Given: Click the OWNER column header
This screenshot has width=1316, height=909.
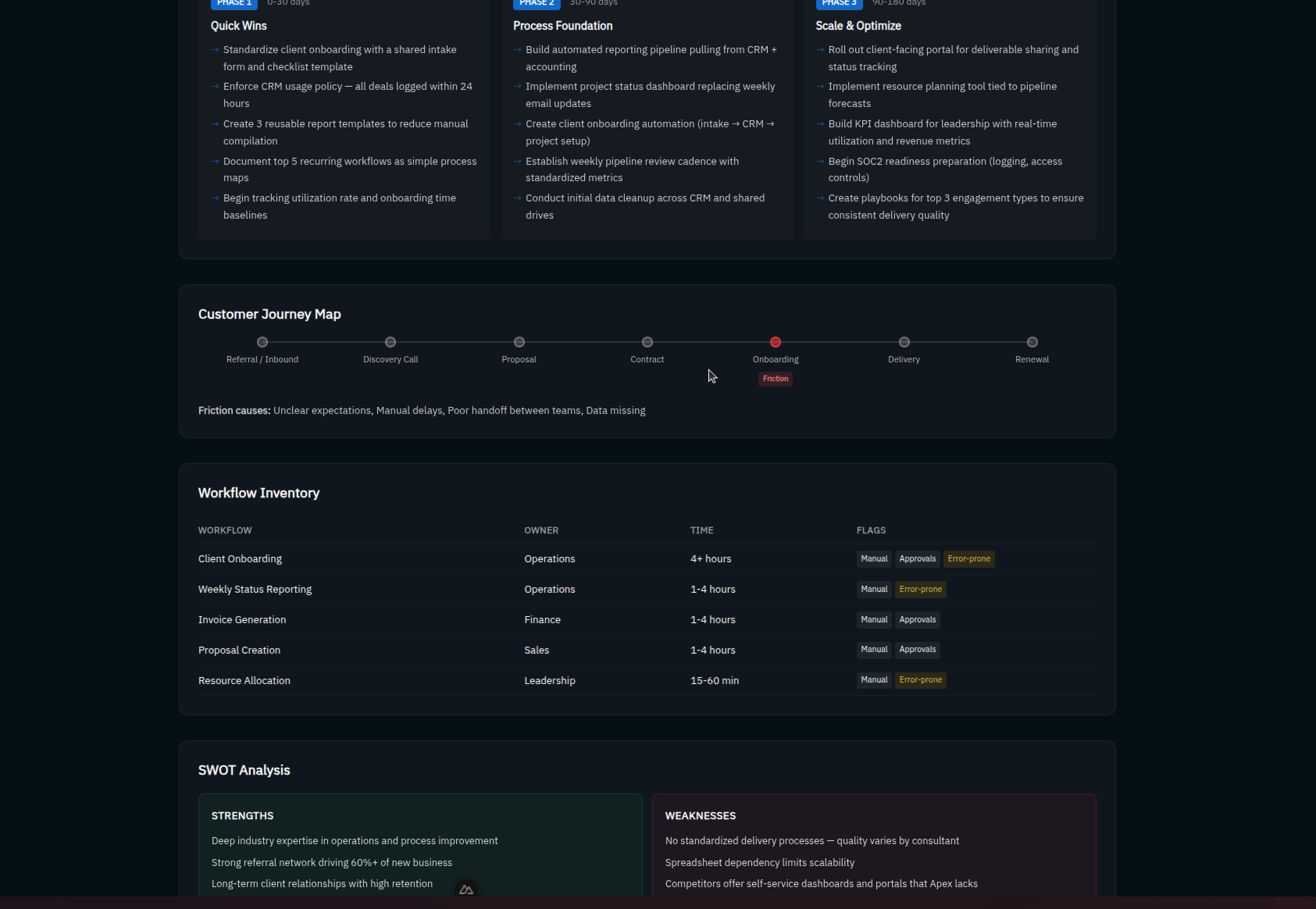Looking at the screenshot, I should (541, 530).
